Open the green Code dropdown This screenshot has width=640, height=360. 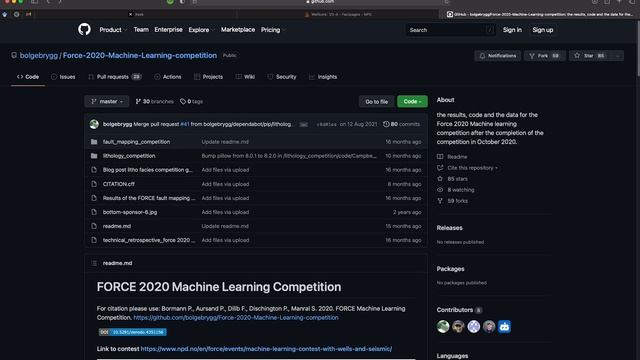pos(412,101)
